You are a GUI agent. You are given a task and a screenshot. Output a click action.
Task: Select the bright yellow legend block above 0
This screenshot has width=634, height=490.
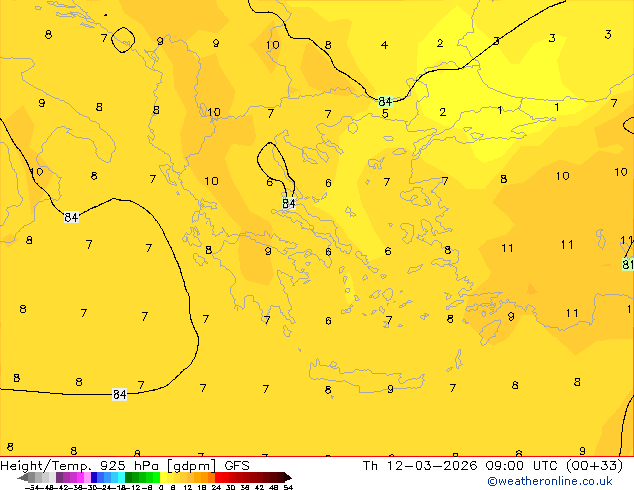coord(163,477)
